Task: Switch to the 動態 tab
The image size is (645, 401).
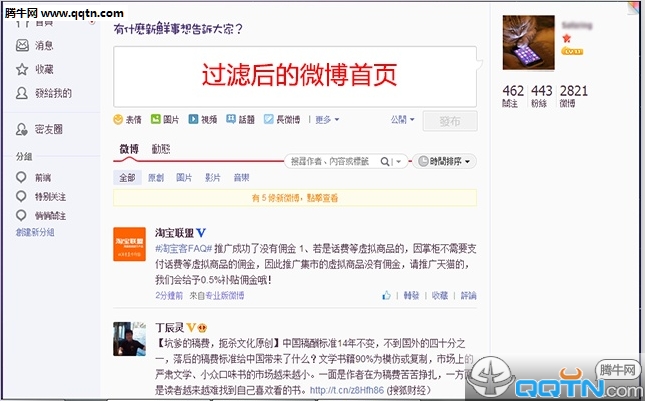Action: 160,149
